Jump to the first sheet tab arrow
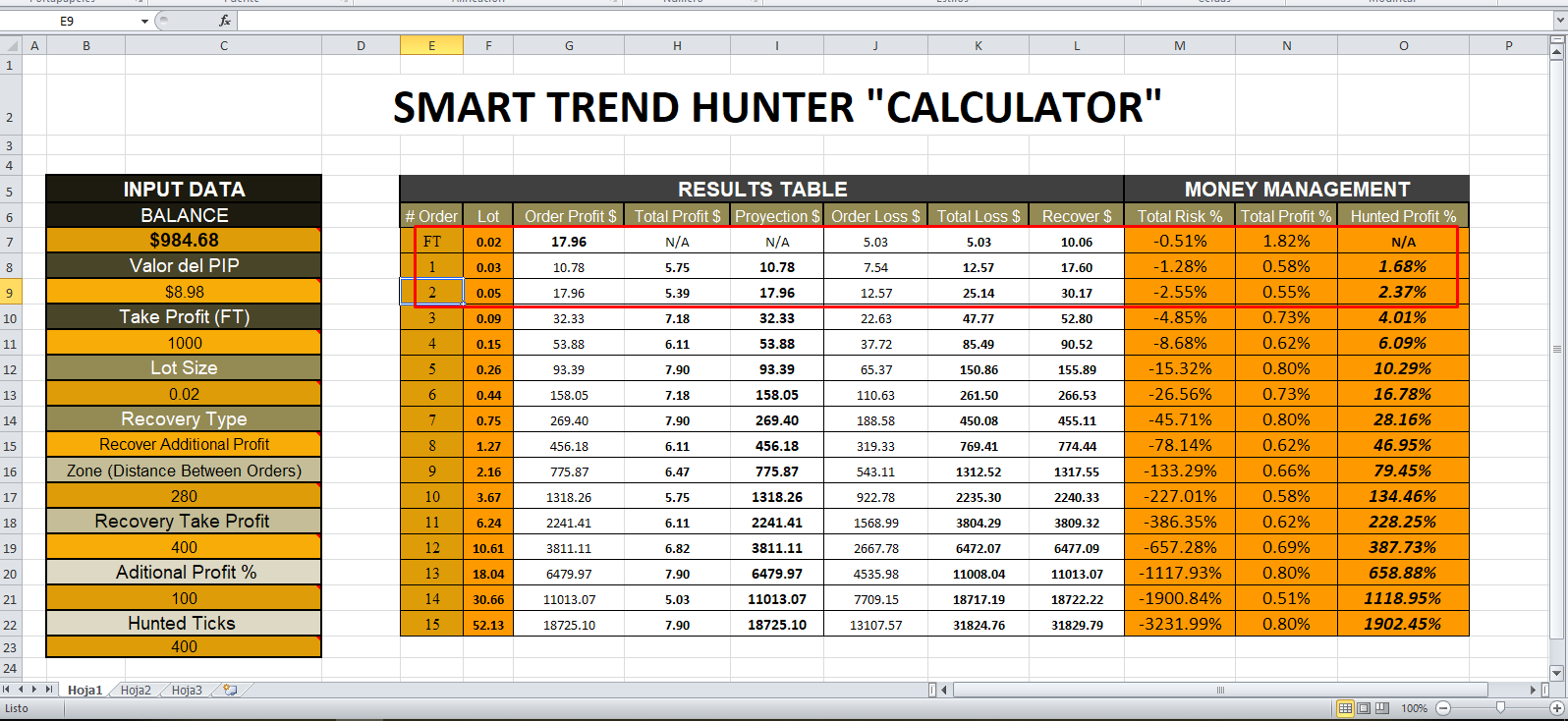The height and width of the screenshot is (721, 1568). coord(7,690)
